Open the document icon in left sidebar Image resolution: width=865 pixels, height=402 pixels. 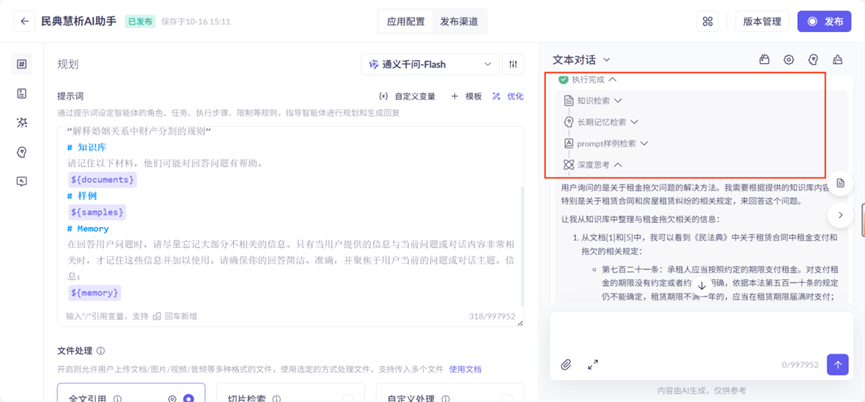[22, 94]
